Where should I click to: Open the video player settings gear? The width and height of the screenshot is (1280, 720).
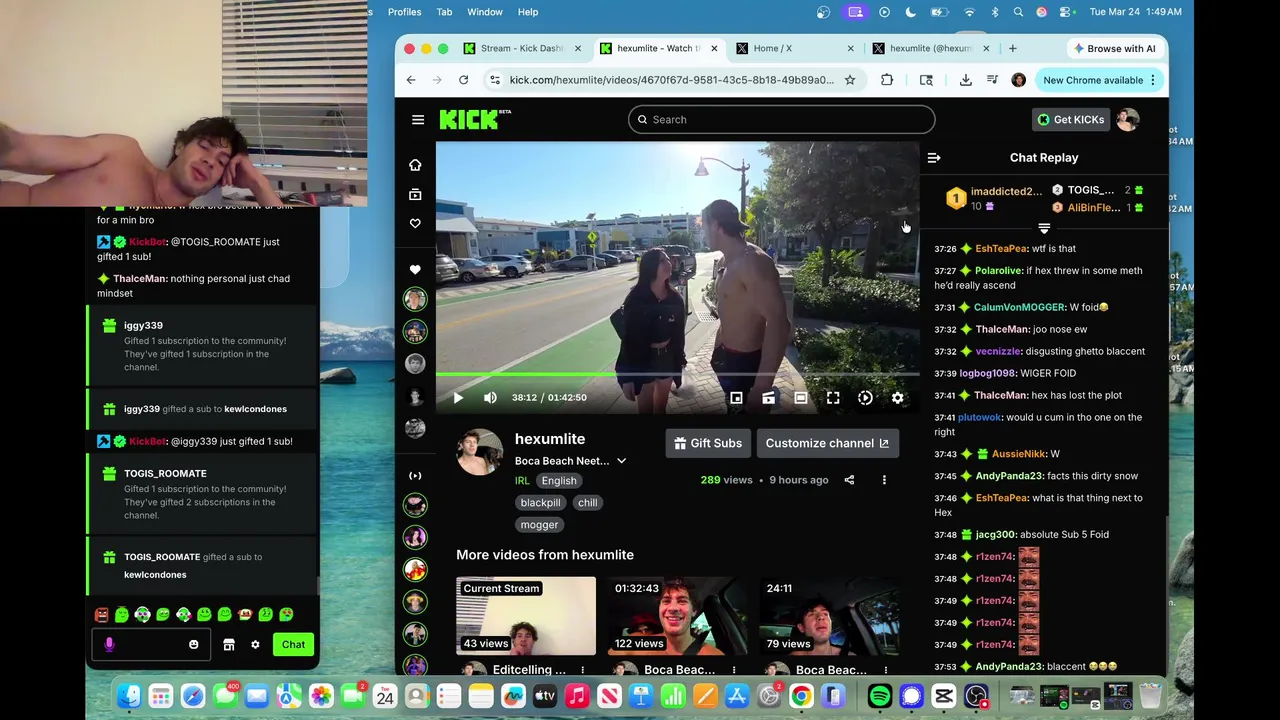(898, 398)
